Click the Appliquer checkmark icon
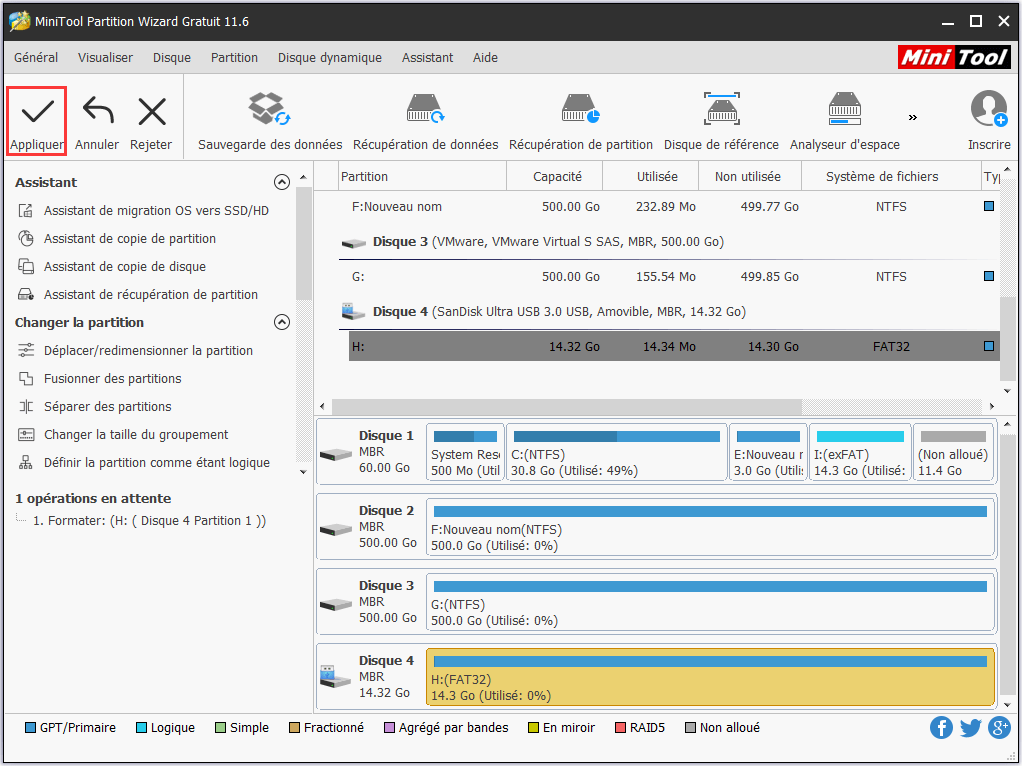Image resolution: width=1022 pixels, height=766 pixels. (x=37, y=111)
